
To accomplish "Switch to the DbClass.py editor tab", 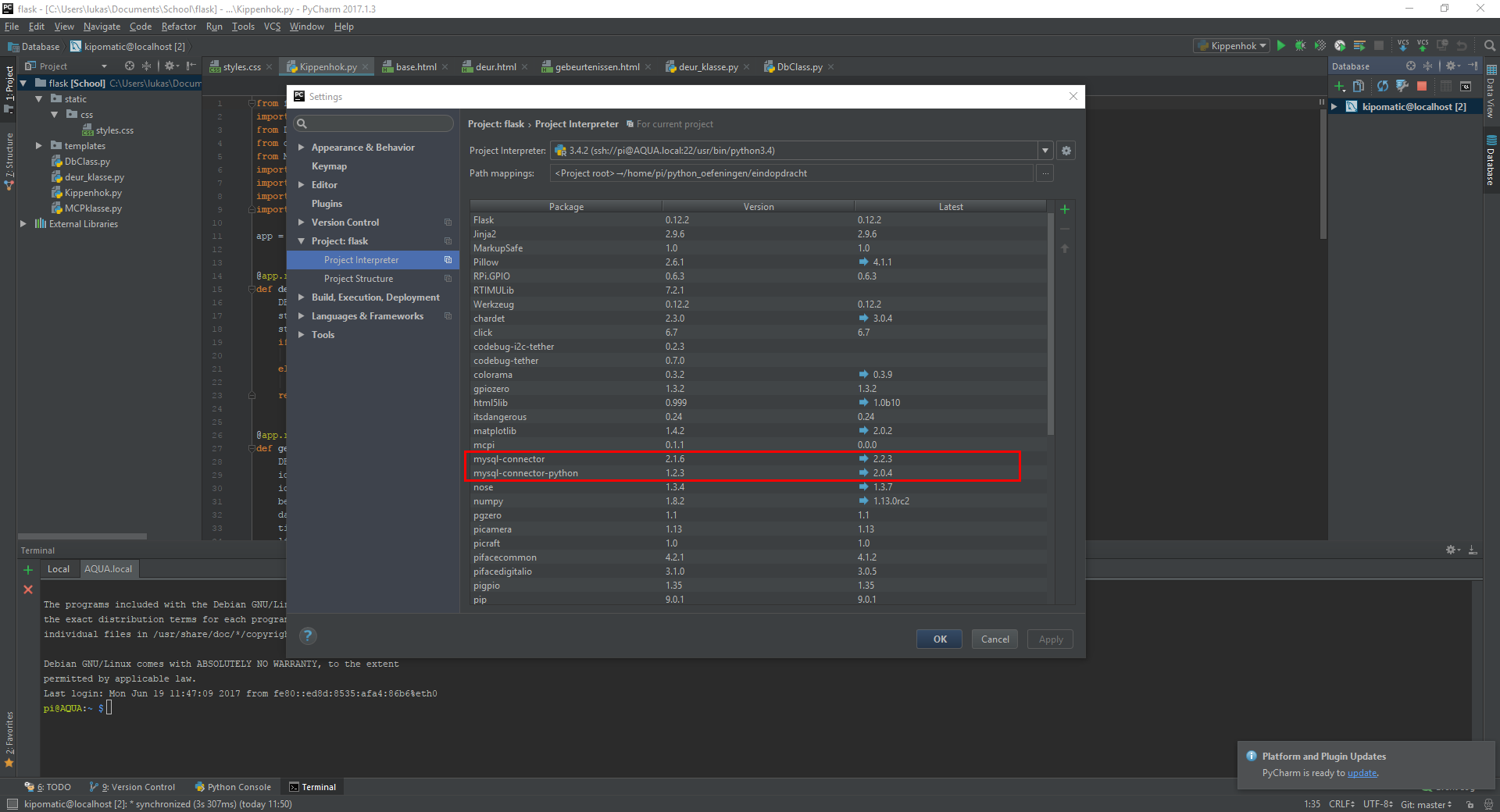I will (x=798, y=67).
